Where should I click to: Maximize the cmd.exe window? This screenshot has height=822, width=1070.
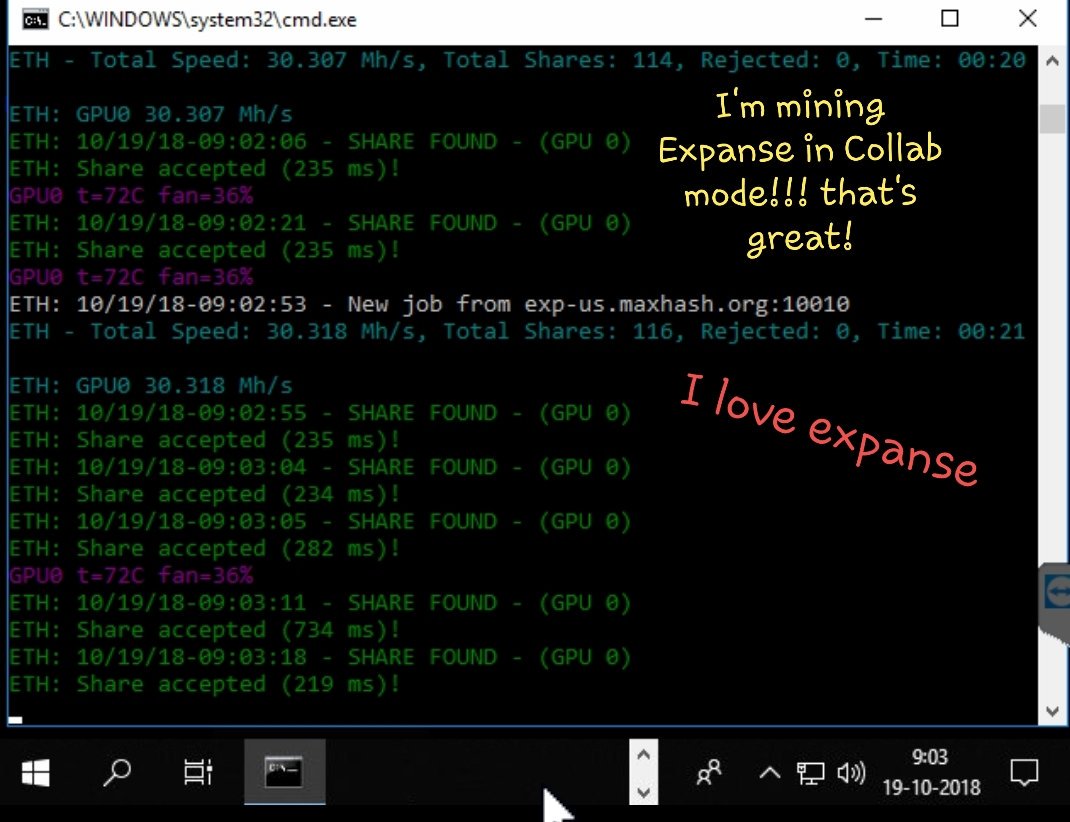[x=950, y=19]
